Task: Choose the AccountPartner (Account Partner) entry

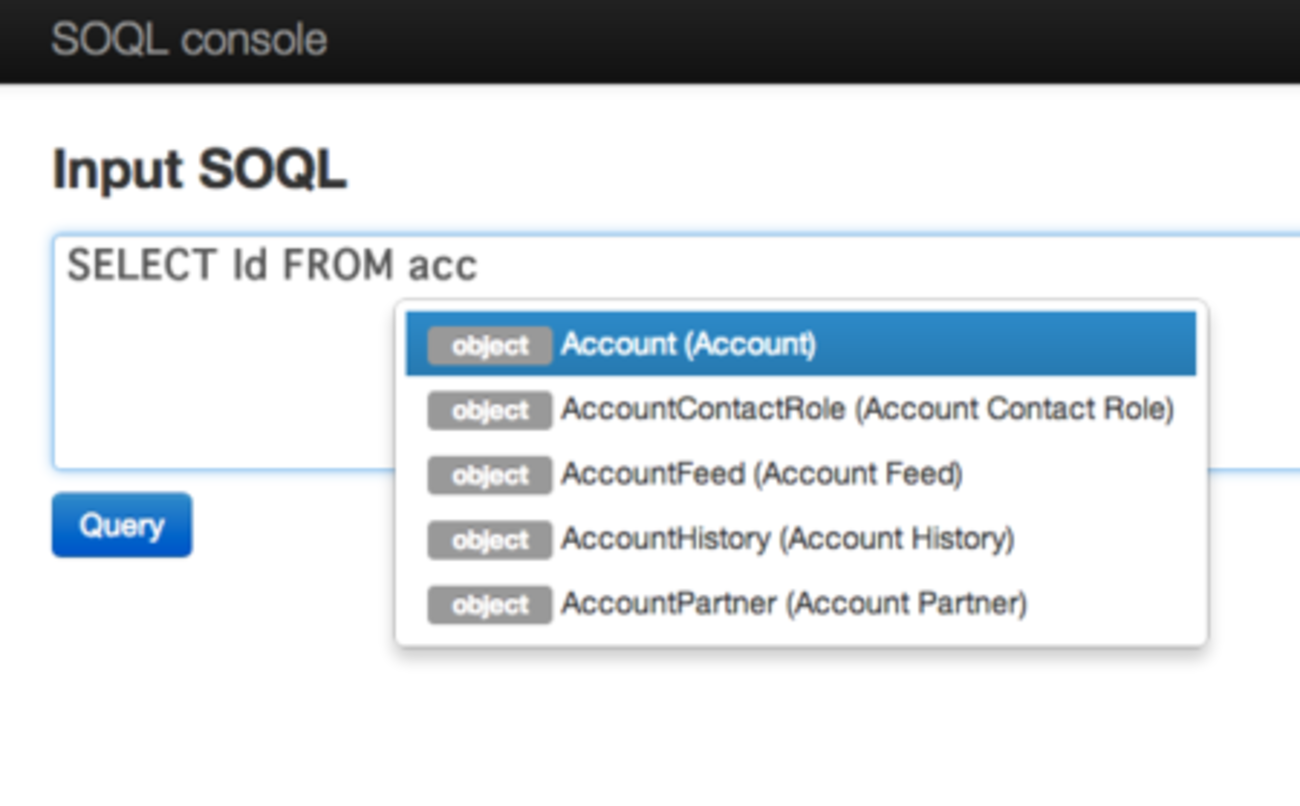Action: click(x=793, y=604)
